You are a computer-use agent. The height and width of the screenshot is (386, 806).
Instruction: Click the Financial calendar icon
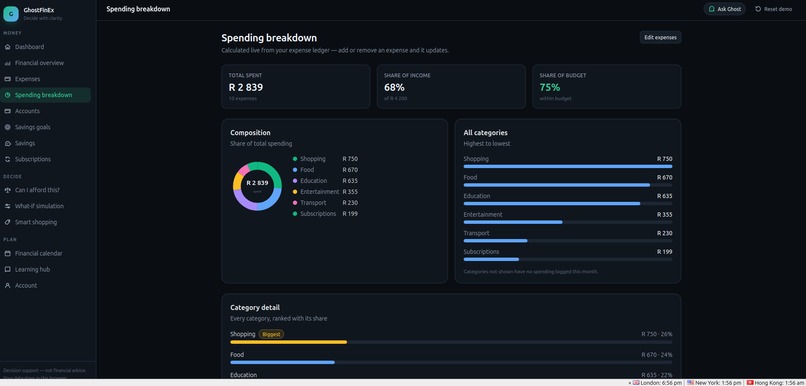[x=7, y=253]
